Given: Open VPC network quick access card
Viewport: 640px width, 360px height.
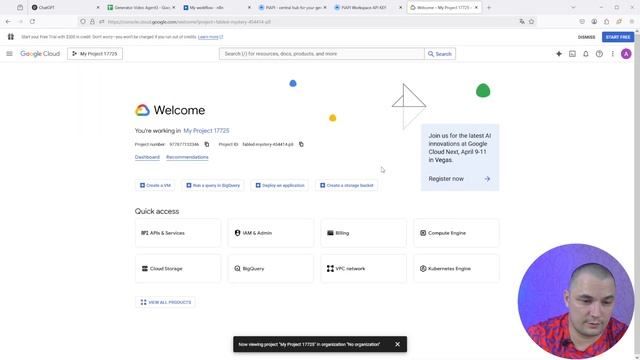Looking at the screenshot, I should click(x=363, y=269).
